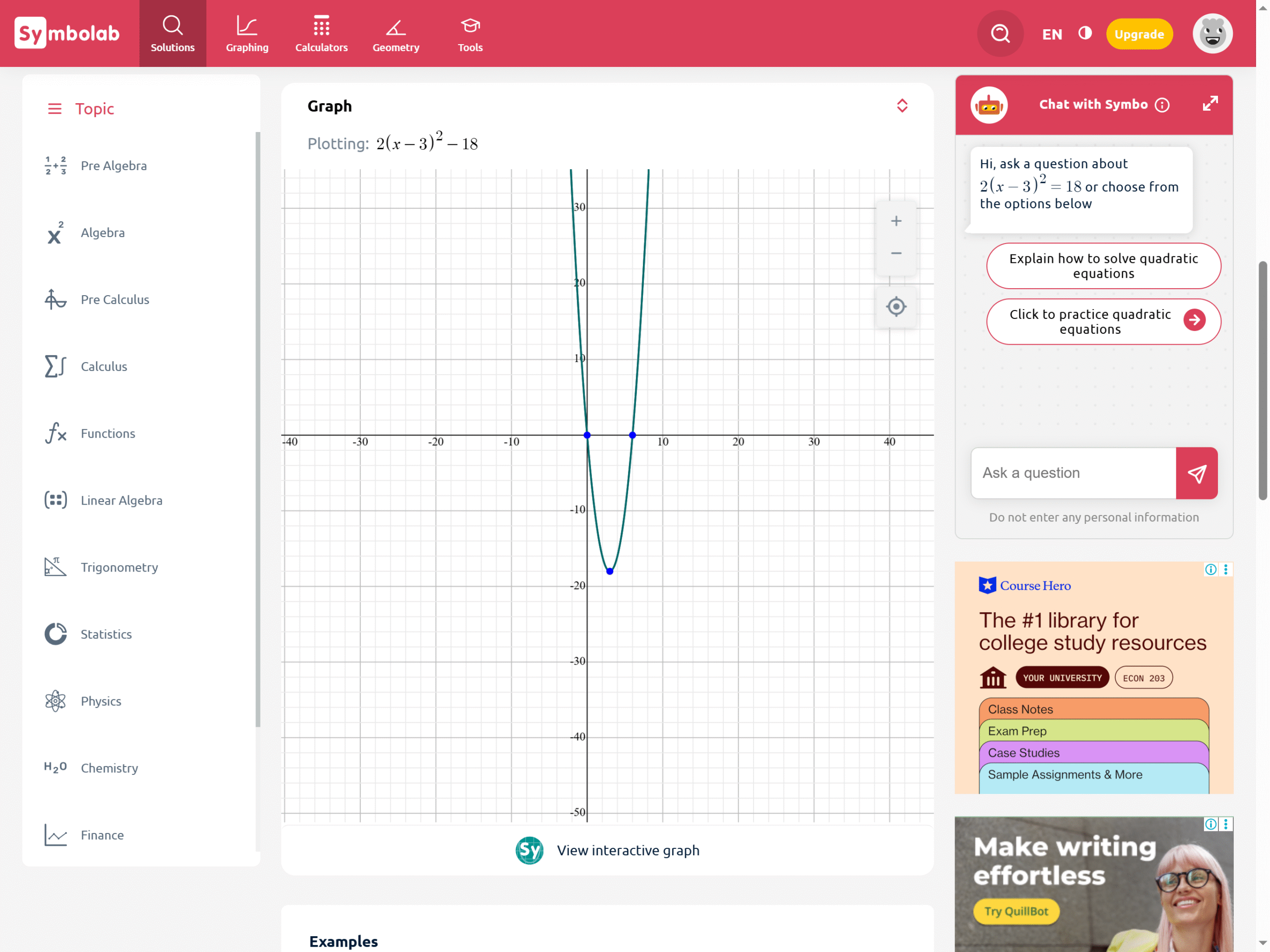Screen dimensions: 1270x952
Task: Select the Physics atom icon
Action: (x=56, y=701)
